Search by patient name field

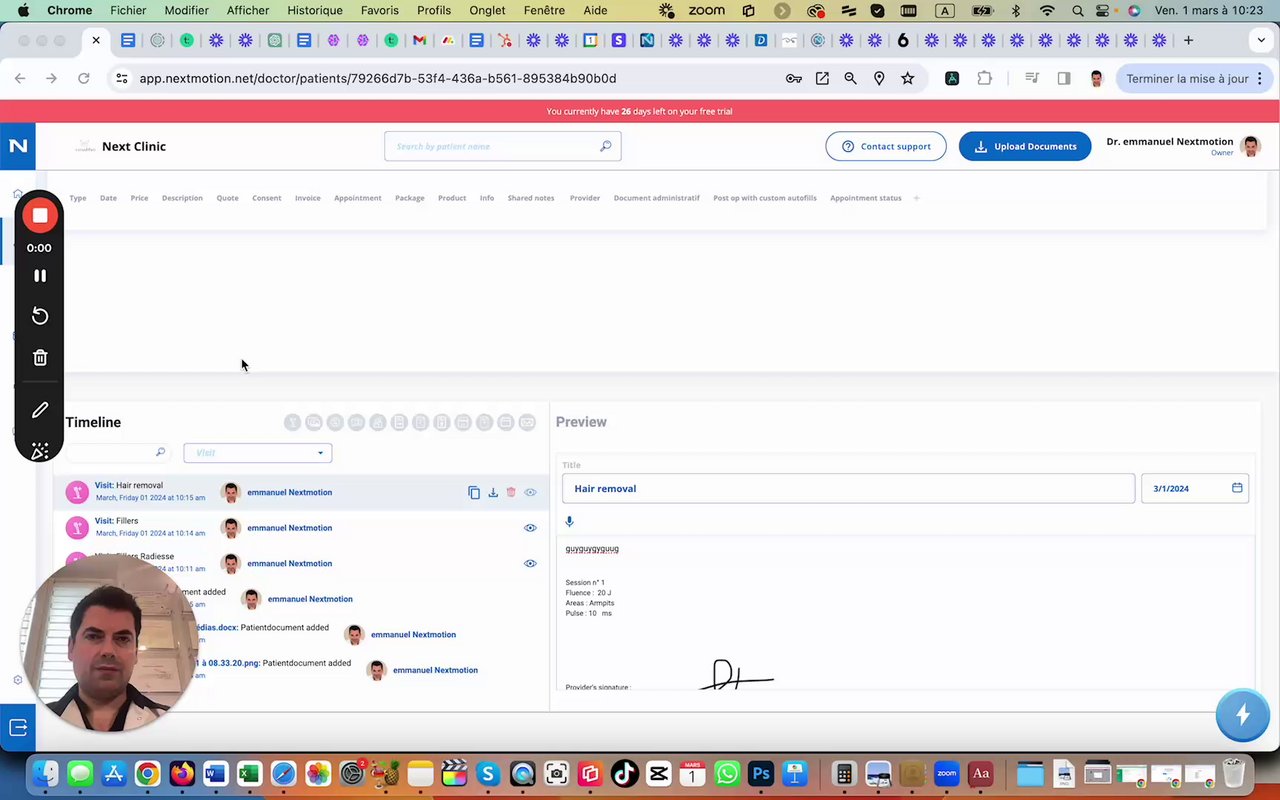coord(503,146)
